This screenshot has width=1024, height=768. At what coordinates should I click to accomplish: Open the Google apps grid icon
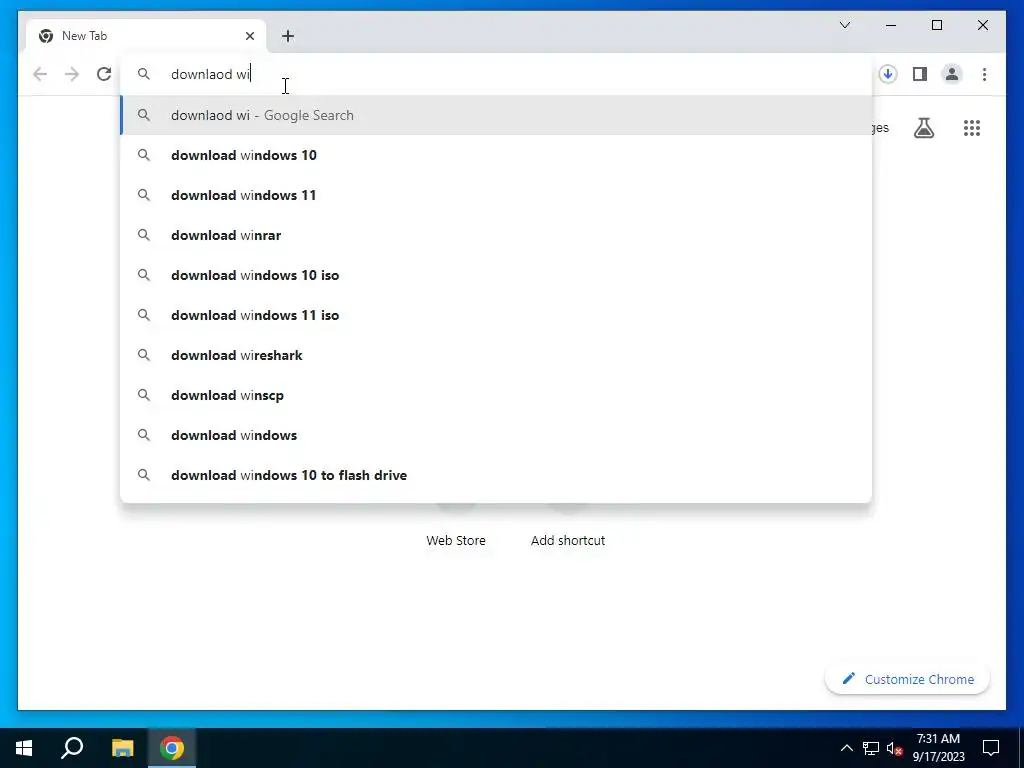pos(972,128)
